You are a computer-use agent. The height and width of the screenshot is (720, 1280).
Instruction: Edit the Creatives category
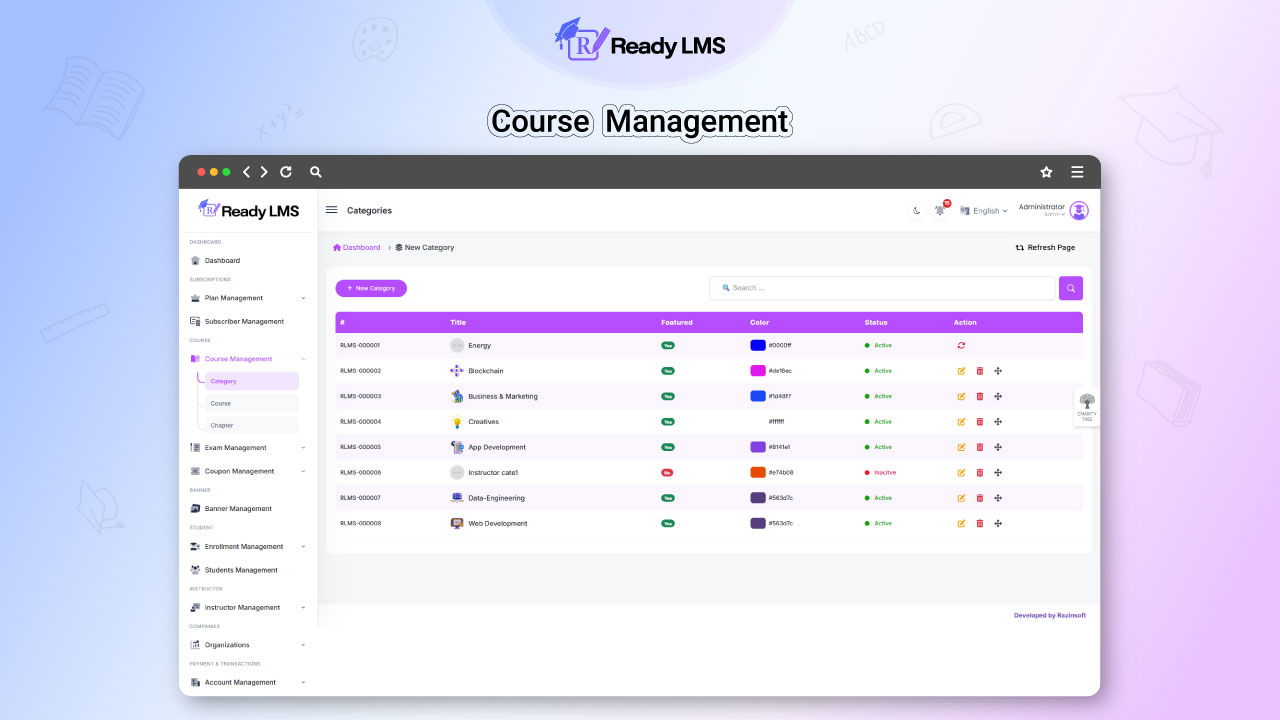961,422
